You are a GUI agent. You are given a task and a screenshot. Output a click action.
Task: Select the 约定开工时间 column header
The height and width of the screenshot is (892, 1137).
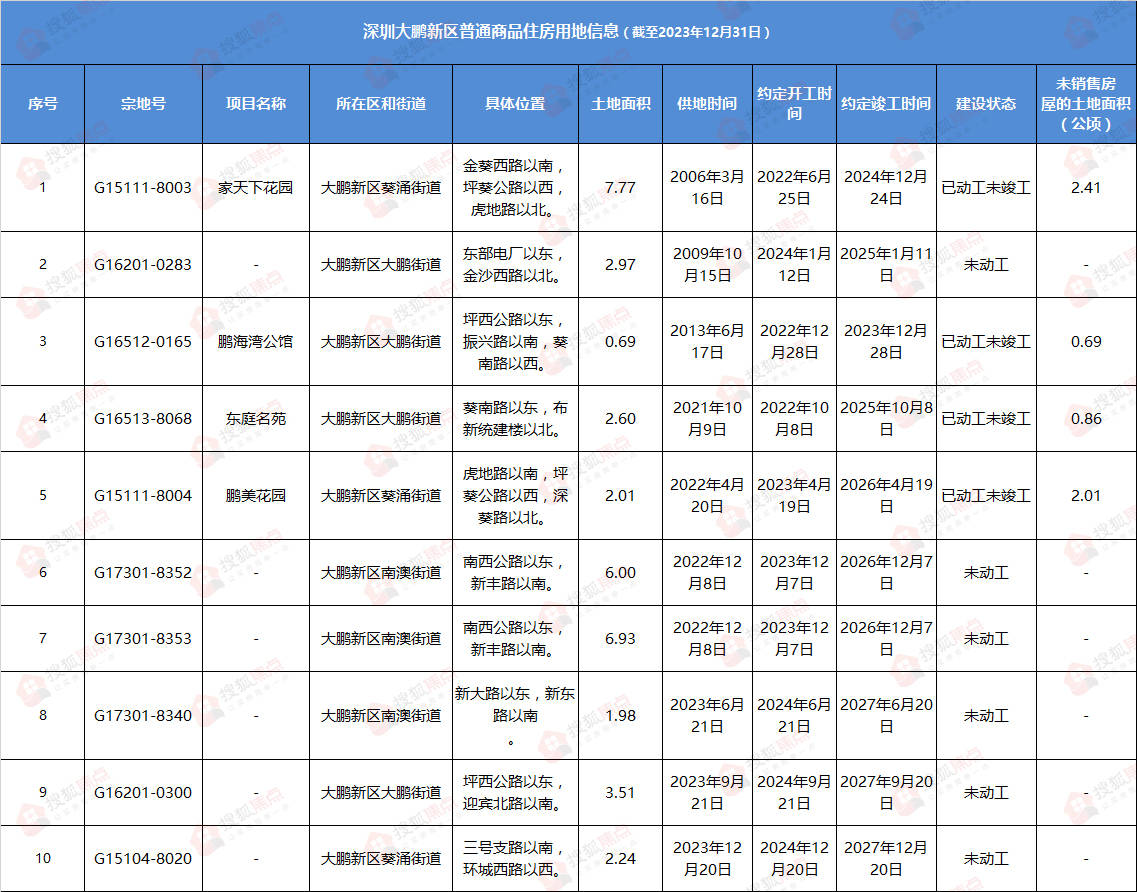click(794, 104)
